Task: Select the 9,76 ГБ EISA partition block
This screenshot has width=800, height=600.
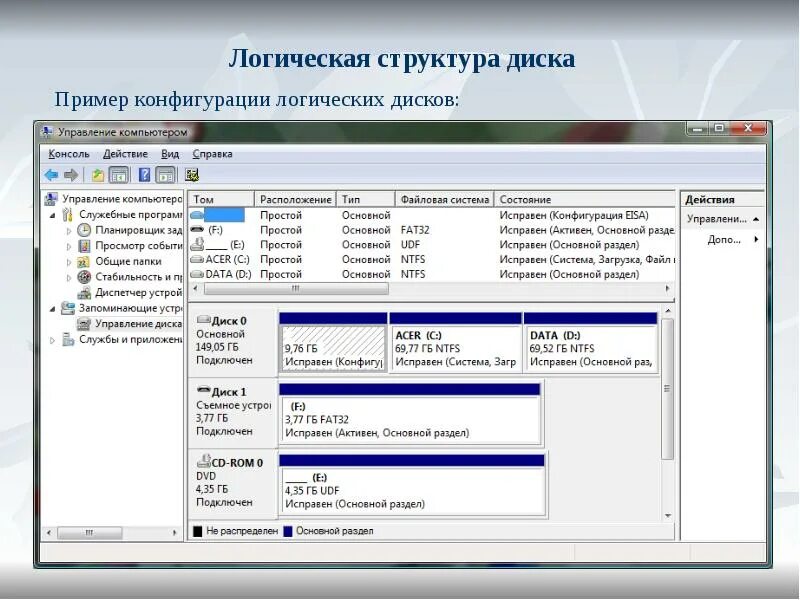Action: point(333,342)
